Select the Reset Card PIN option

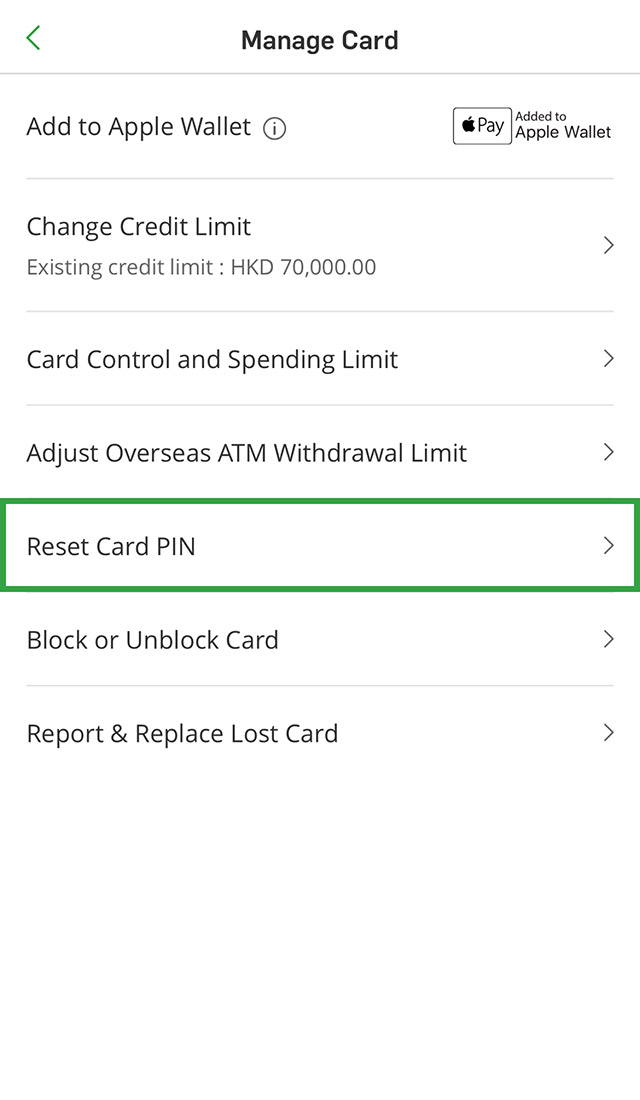click(x=111, y=547)
